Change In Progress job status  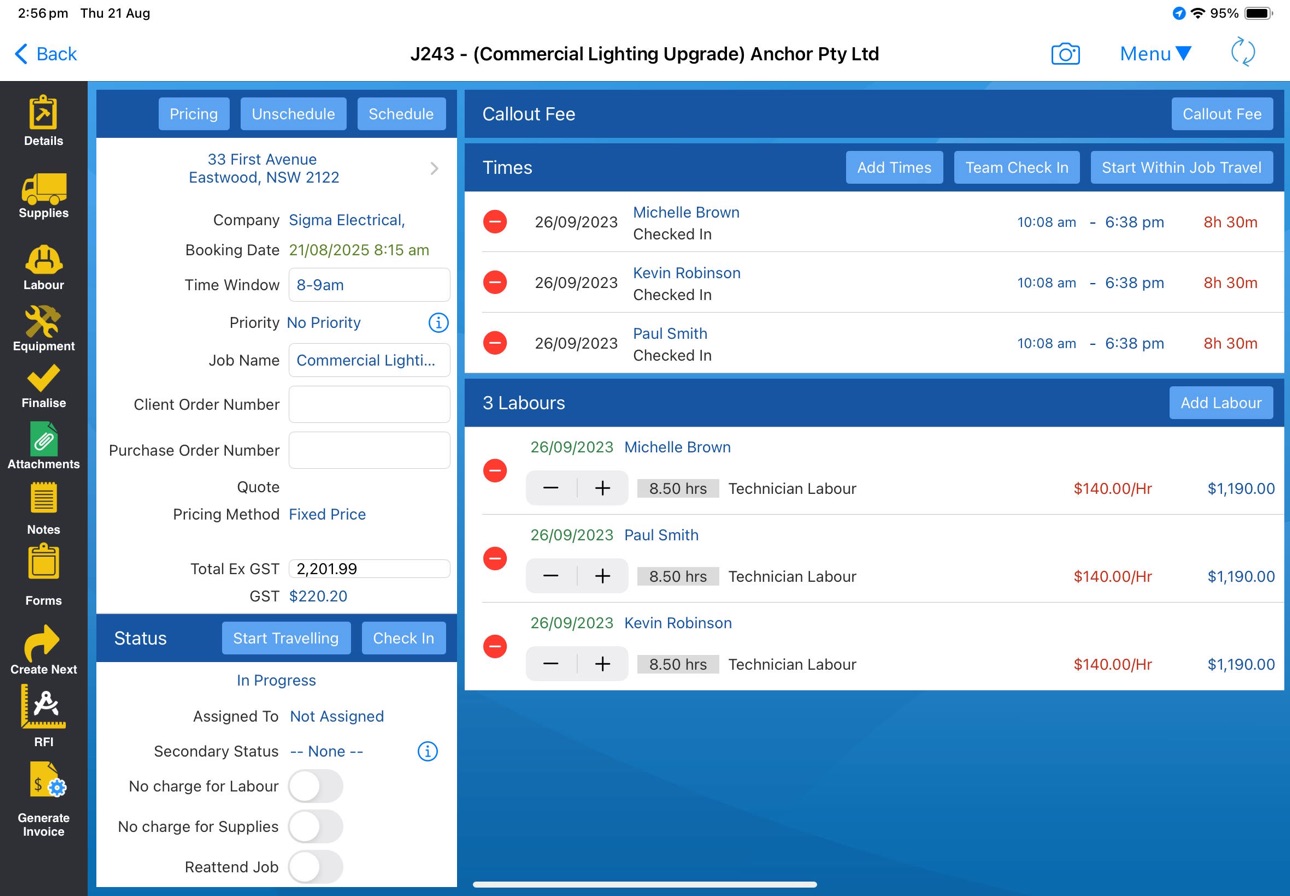click(276, 680)
